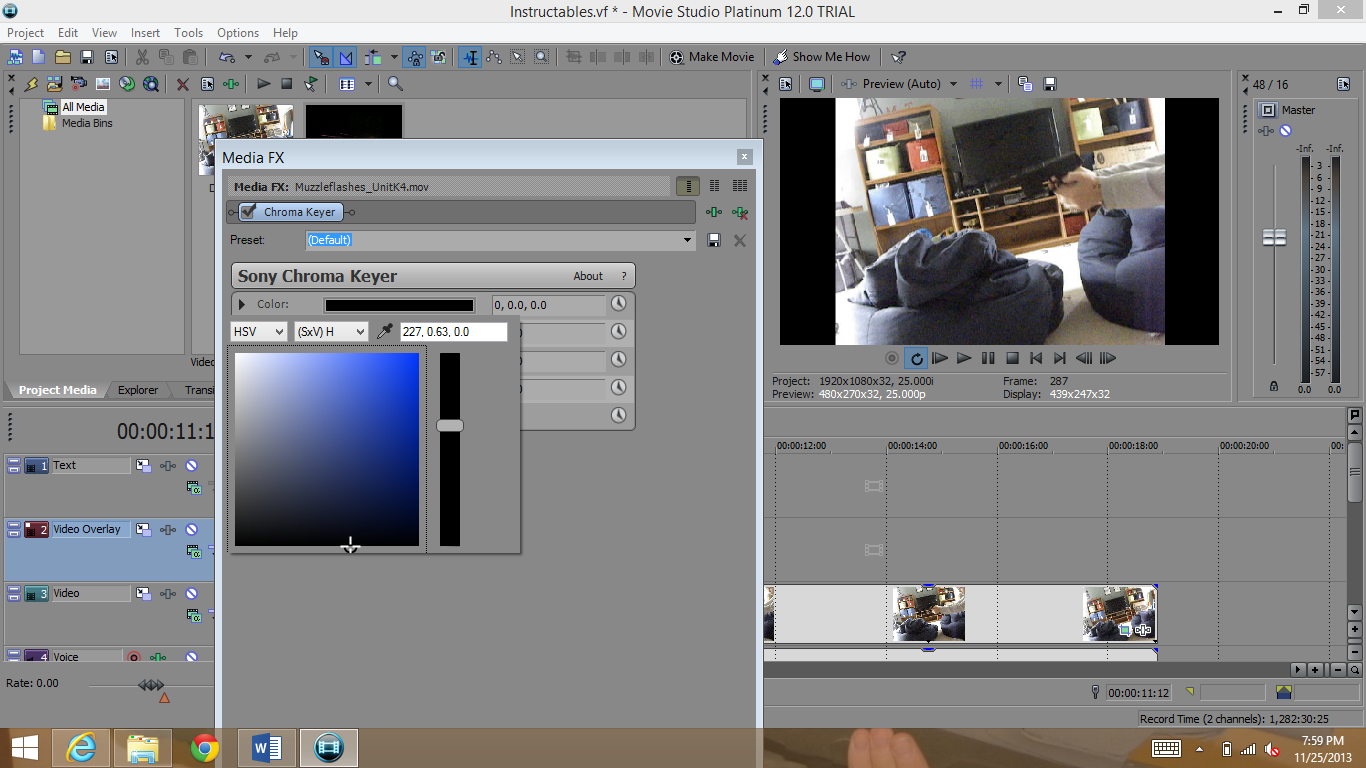Viewport: 1366px width, 768px height.
Task: Click inside the blue saturation-value color square
Action: pyautogui.click(x=327, y=449)
